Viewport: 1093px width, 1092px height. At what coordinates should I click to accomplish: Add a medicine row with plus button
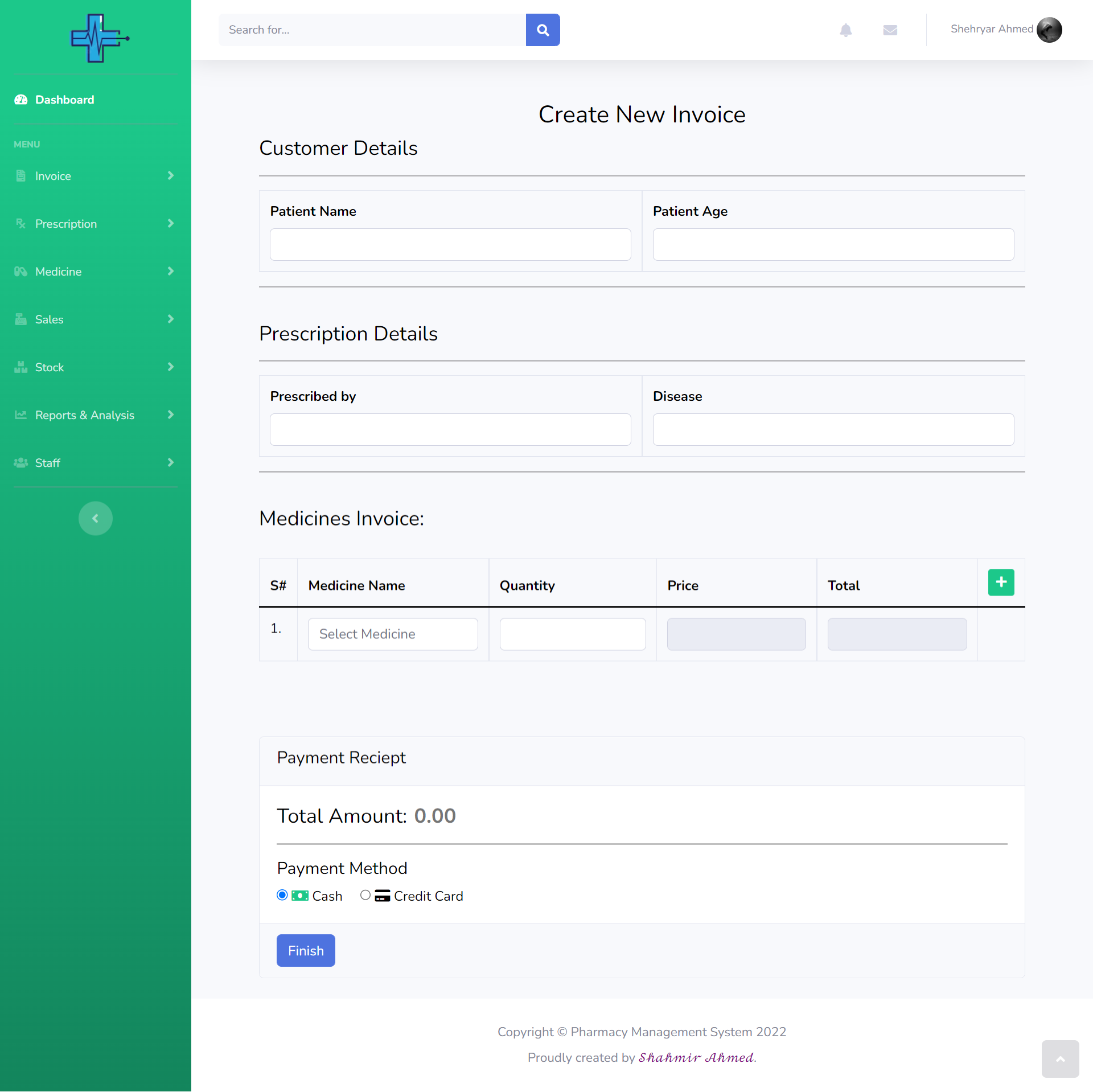1001,582
